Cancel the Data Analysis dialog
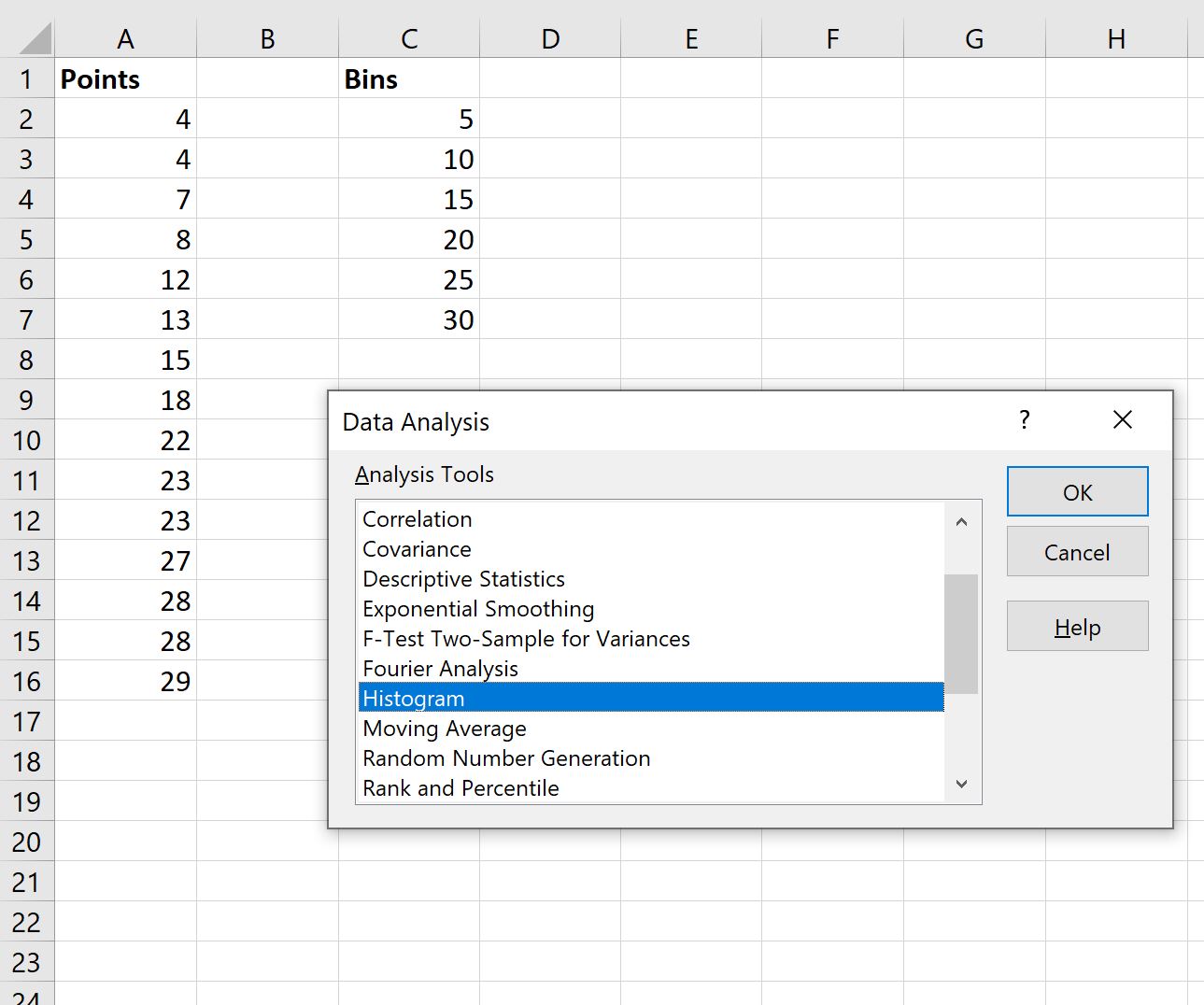Screen dimensions: 1204x1005 [1077, 552]
